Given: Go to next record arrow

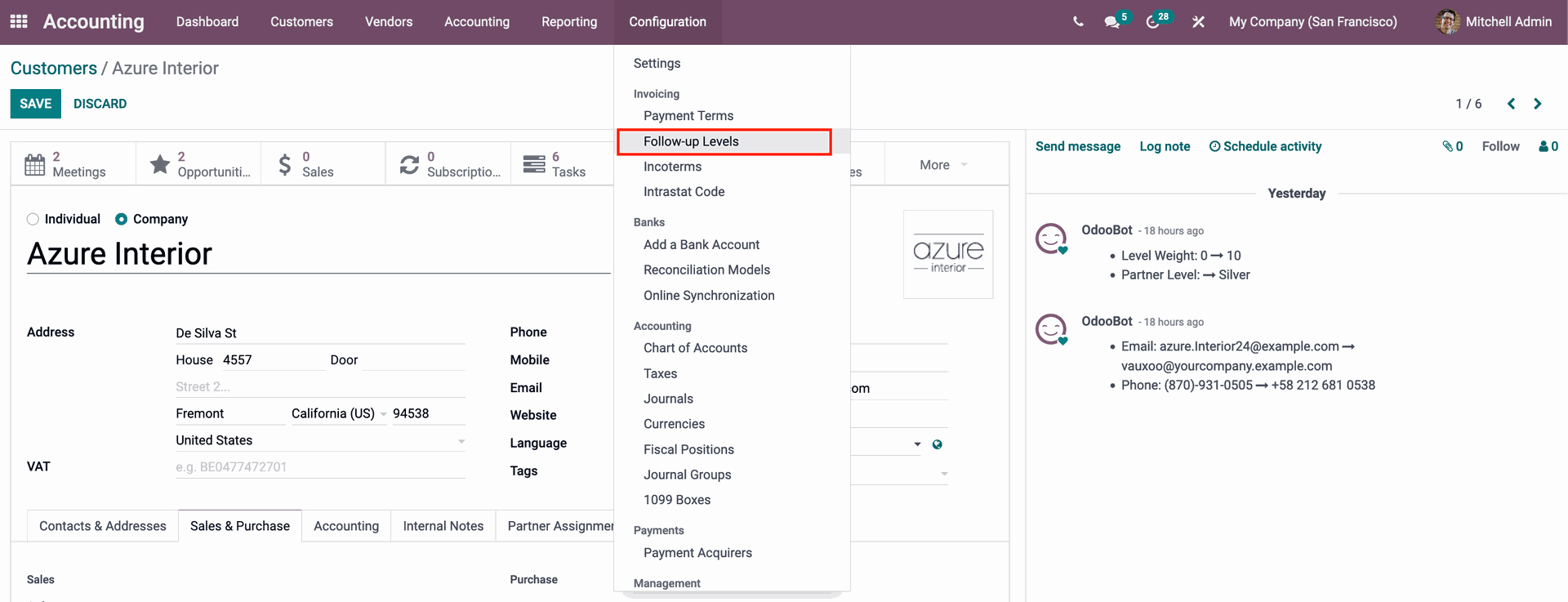Looking at the screenshot, I should pos(1538,104).
